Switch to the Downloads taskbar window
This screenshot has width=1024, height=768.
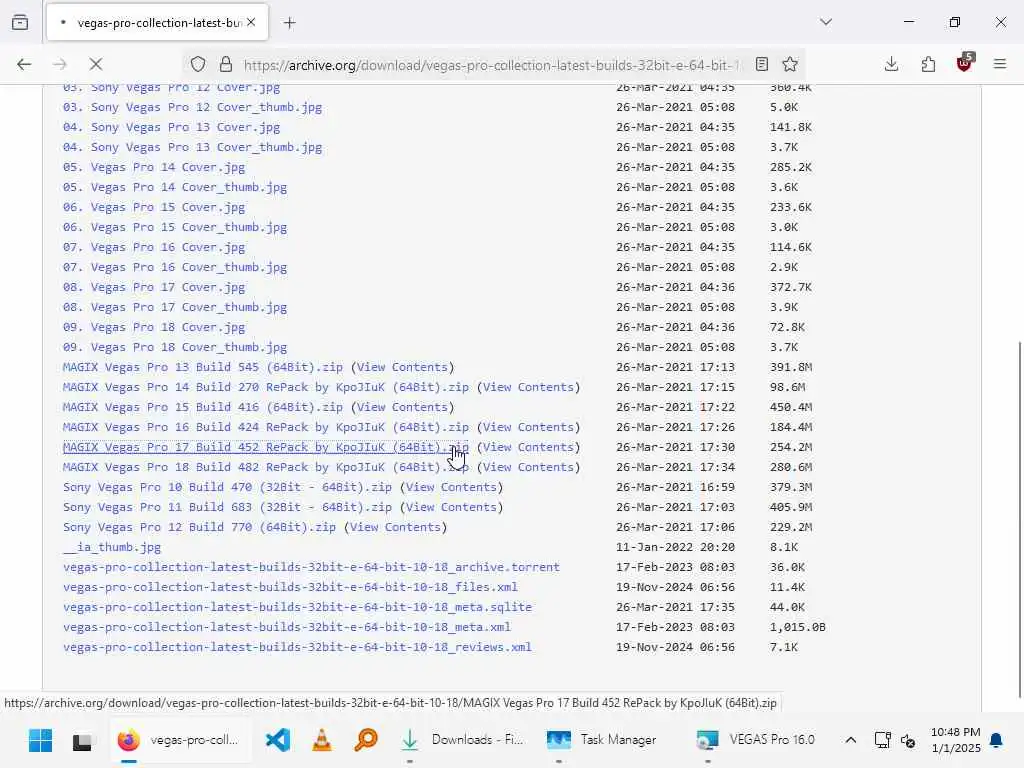[462, 741]
